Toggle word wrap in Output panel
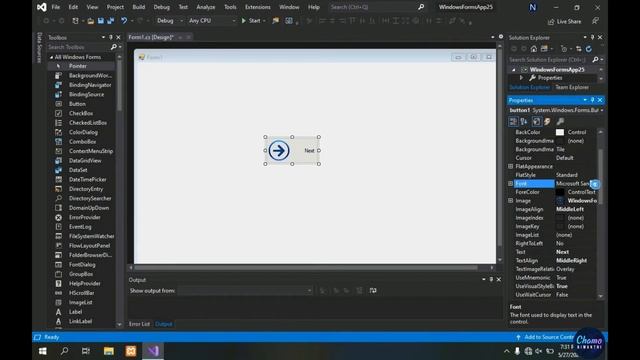This screenshot has width=640, height=360. coord(373,291)
